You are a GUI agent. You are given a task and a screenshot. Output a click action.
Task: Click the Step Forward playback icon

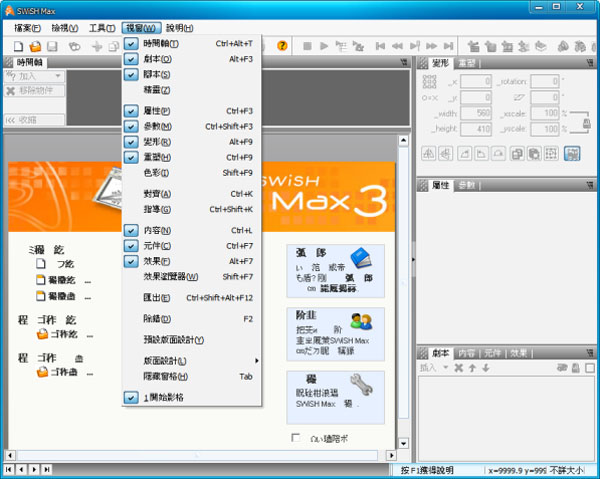point(414,46)
